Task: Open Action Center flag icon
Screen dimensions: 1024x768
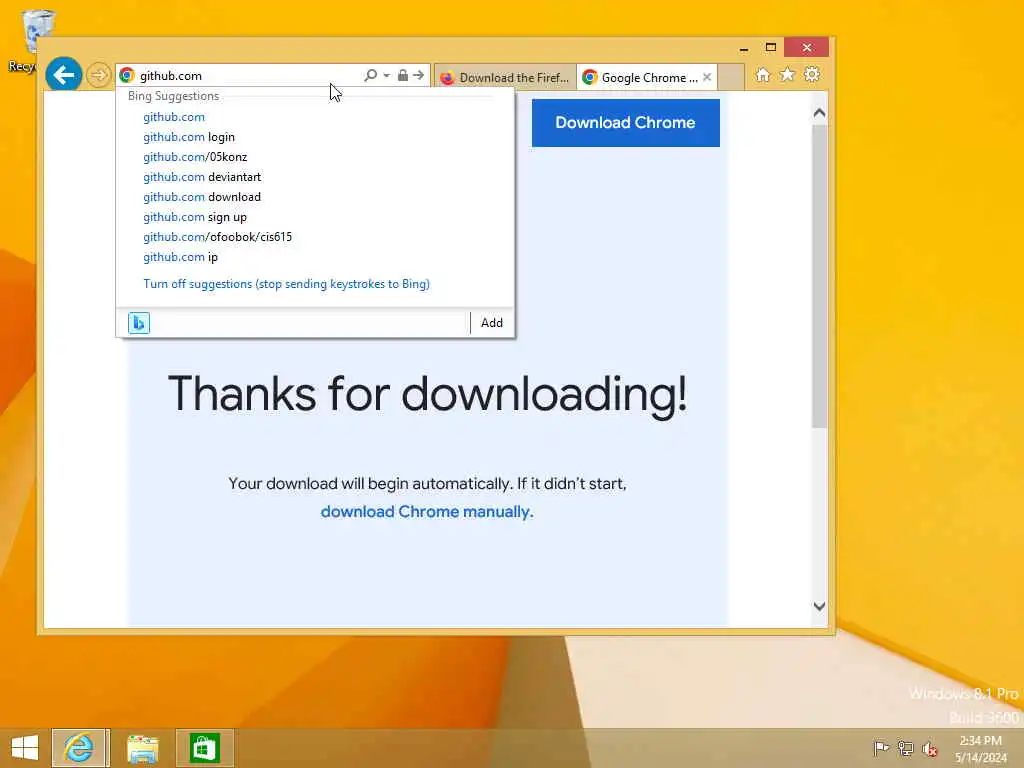Action: [x=881, y=748]
